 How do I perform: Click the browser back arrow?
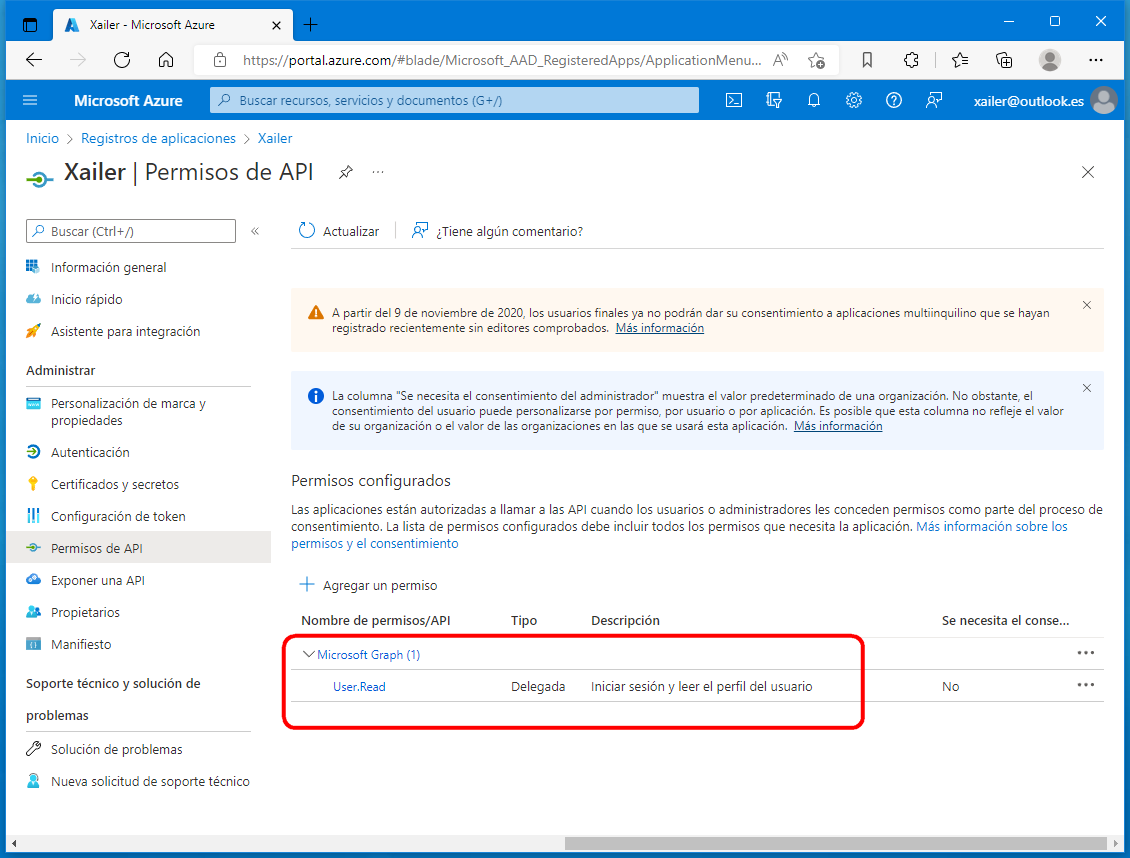pos(34,60)
